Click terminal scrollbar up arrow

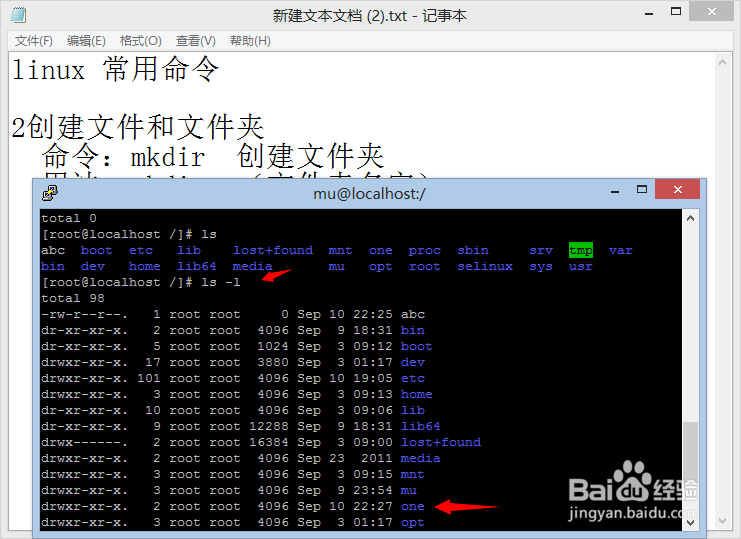pyautogui.click(x=690, y=218)
